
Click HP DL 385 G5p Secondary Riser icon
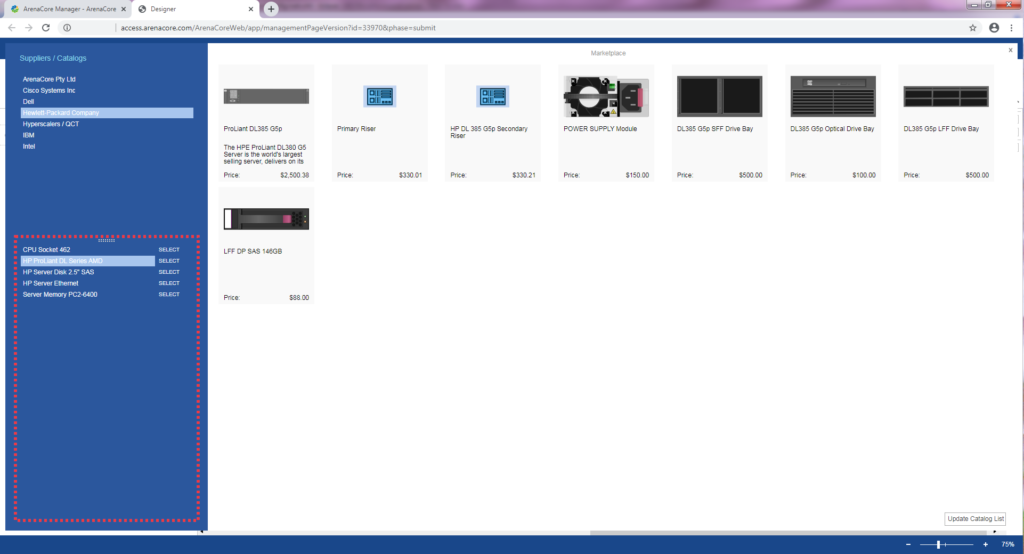[492, 96]
